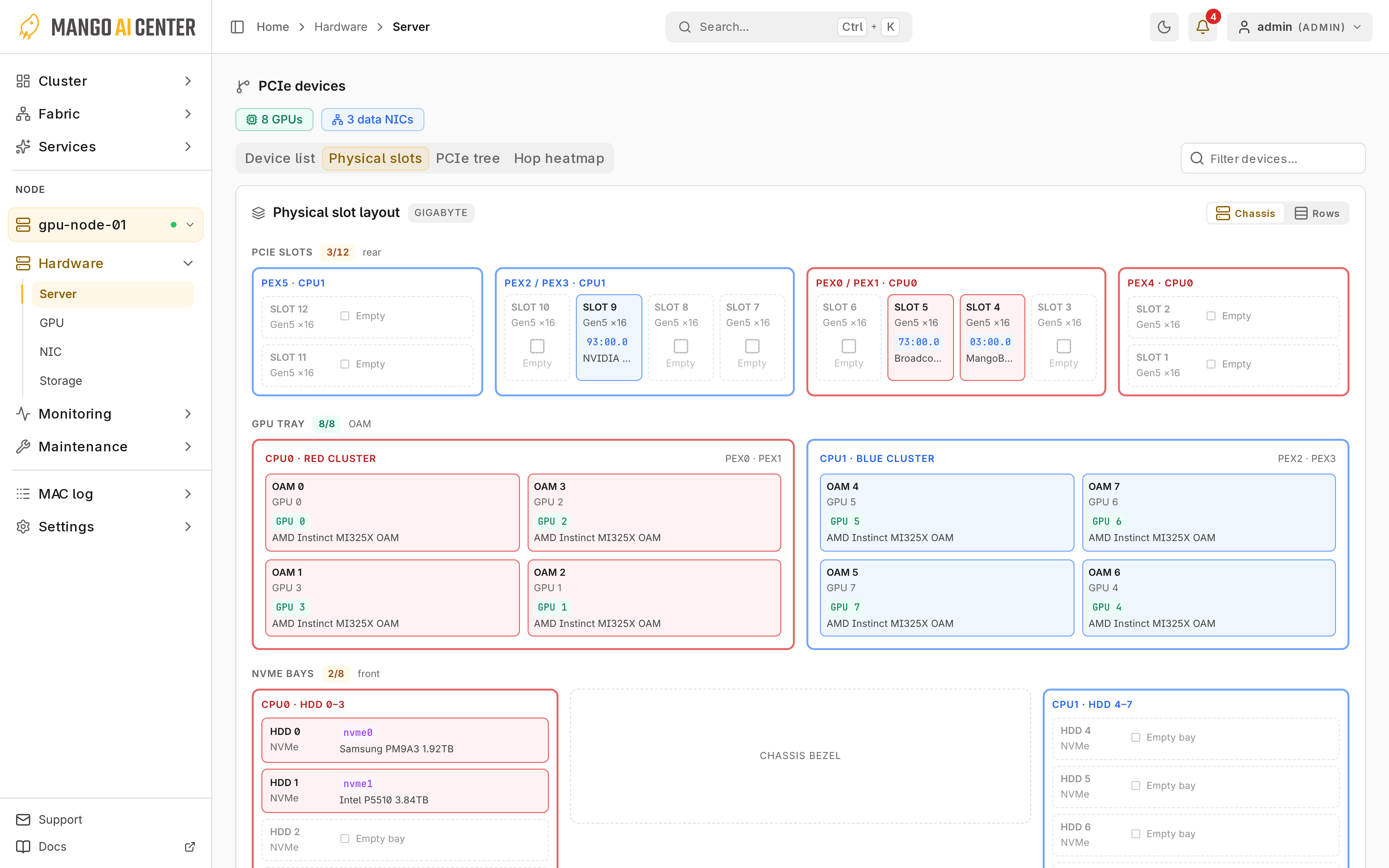Select the OAM 0 GPU 0 card
This screenshot has width=1389, height=868.
pyautogui.click(x=393, y=512)
